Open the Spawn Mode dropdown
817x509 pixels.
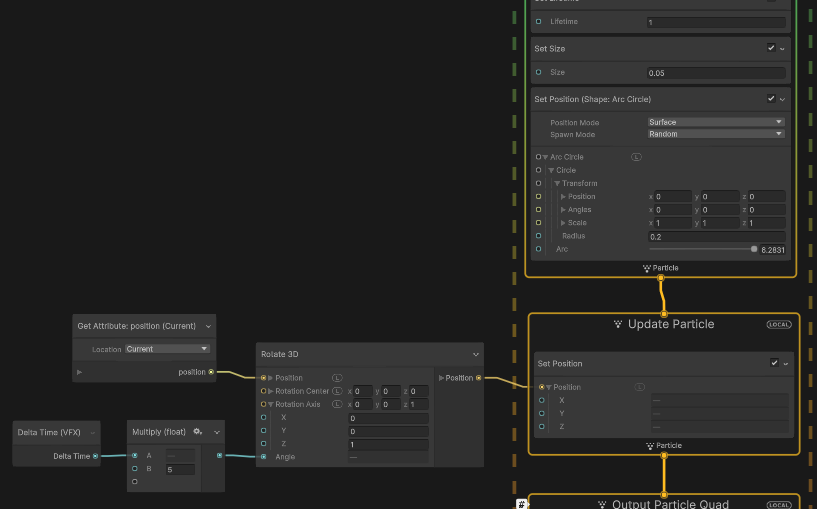click(x=715, y=134)
